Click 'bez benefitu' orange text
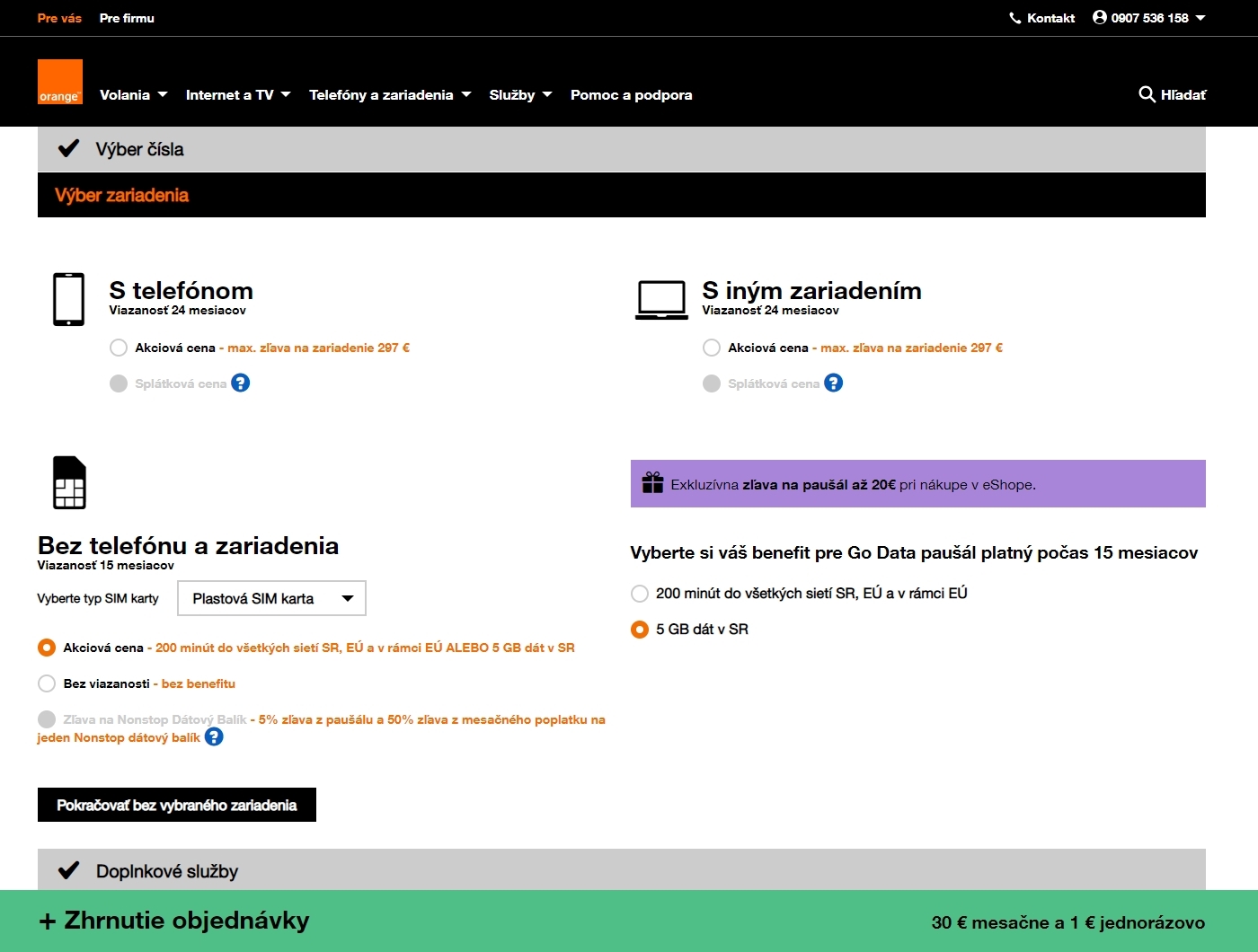The image size is (1258, 952). point(199,683)
